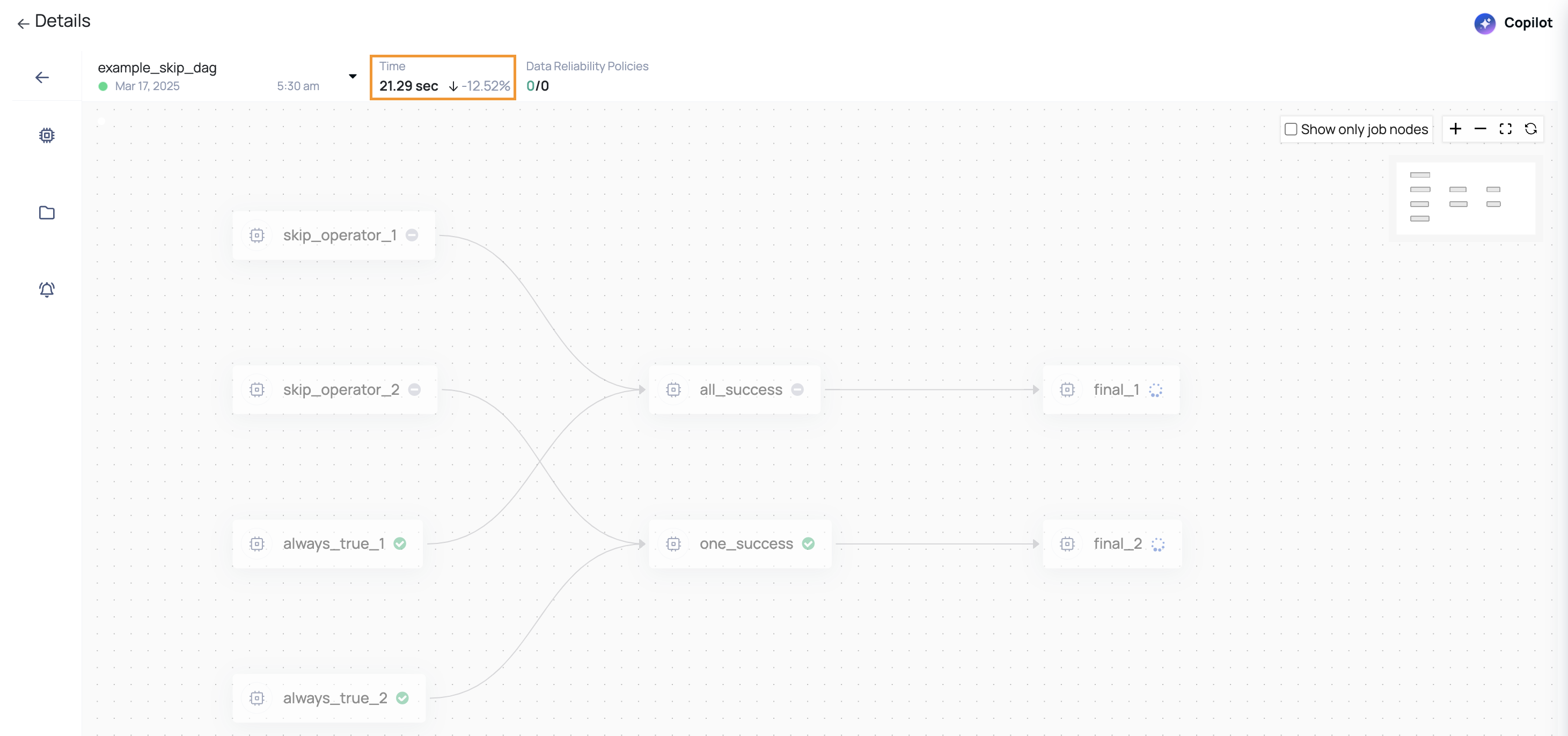Click the Details page title
The height and width of the screenshot is (736, 1568).
pos(63,21)
